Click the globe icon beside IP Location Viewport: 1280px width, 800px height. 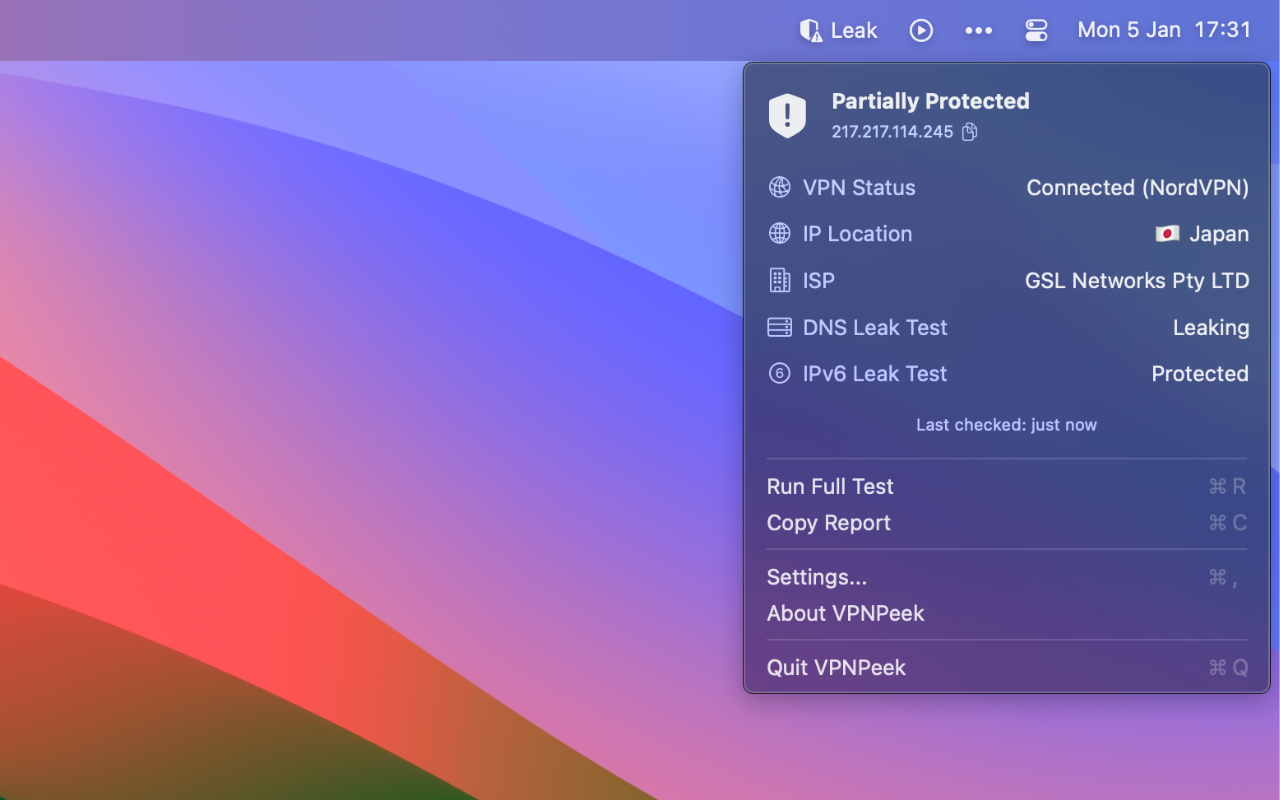point(778,233)
